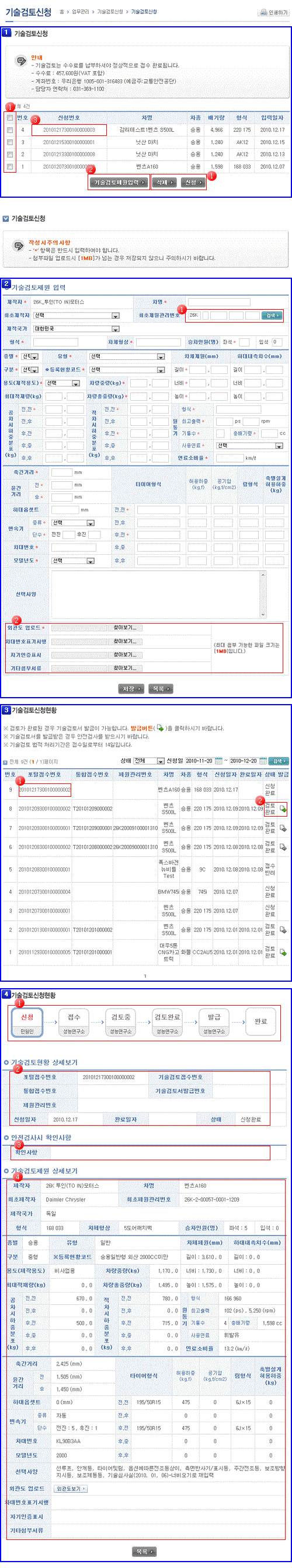
Task: Check the box for application row 4
Action: tap(10, 129)
